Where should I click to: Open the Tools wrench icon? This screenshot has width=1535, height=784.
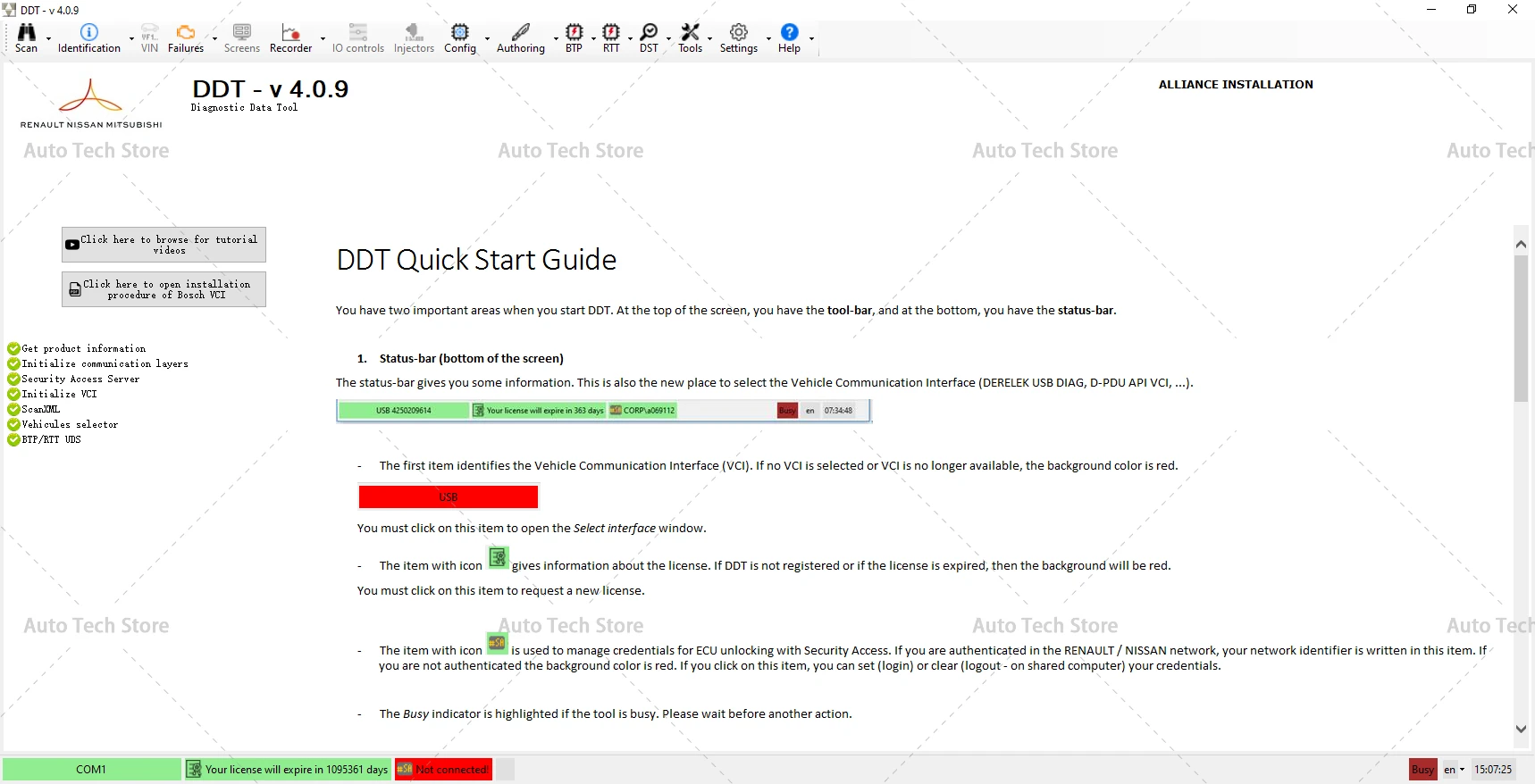[x=691, y=38]
